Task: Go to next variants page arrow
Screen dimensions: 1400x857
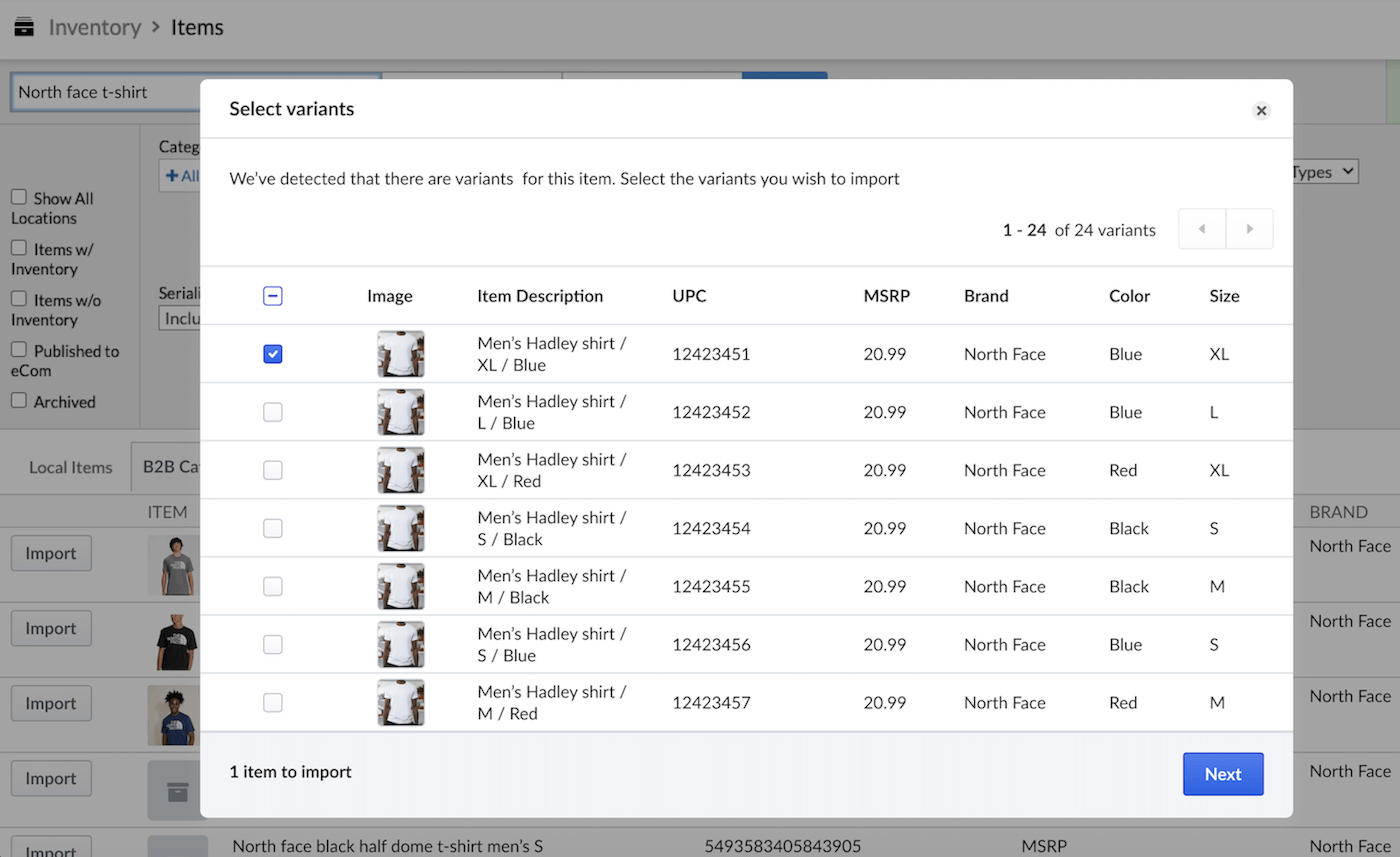Action: point(1250,229)
